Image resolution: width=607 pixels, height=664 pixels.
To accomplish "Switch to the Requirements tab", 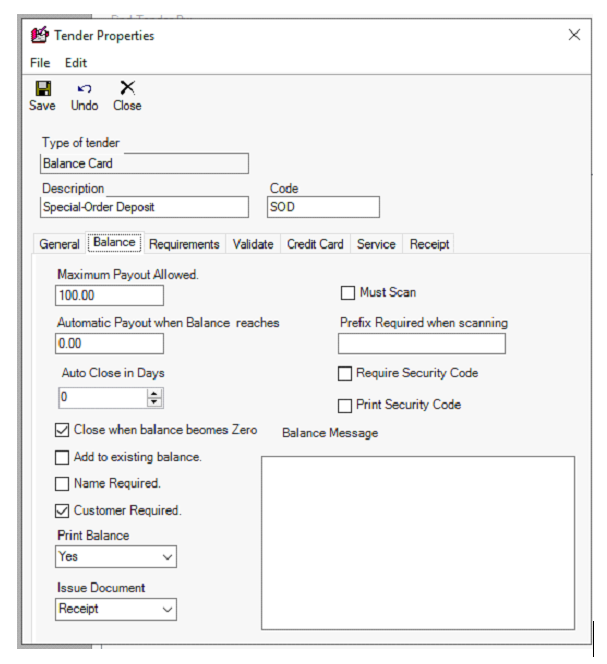I will click(184, 244).
